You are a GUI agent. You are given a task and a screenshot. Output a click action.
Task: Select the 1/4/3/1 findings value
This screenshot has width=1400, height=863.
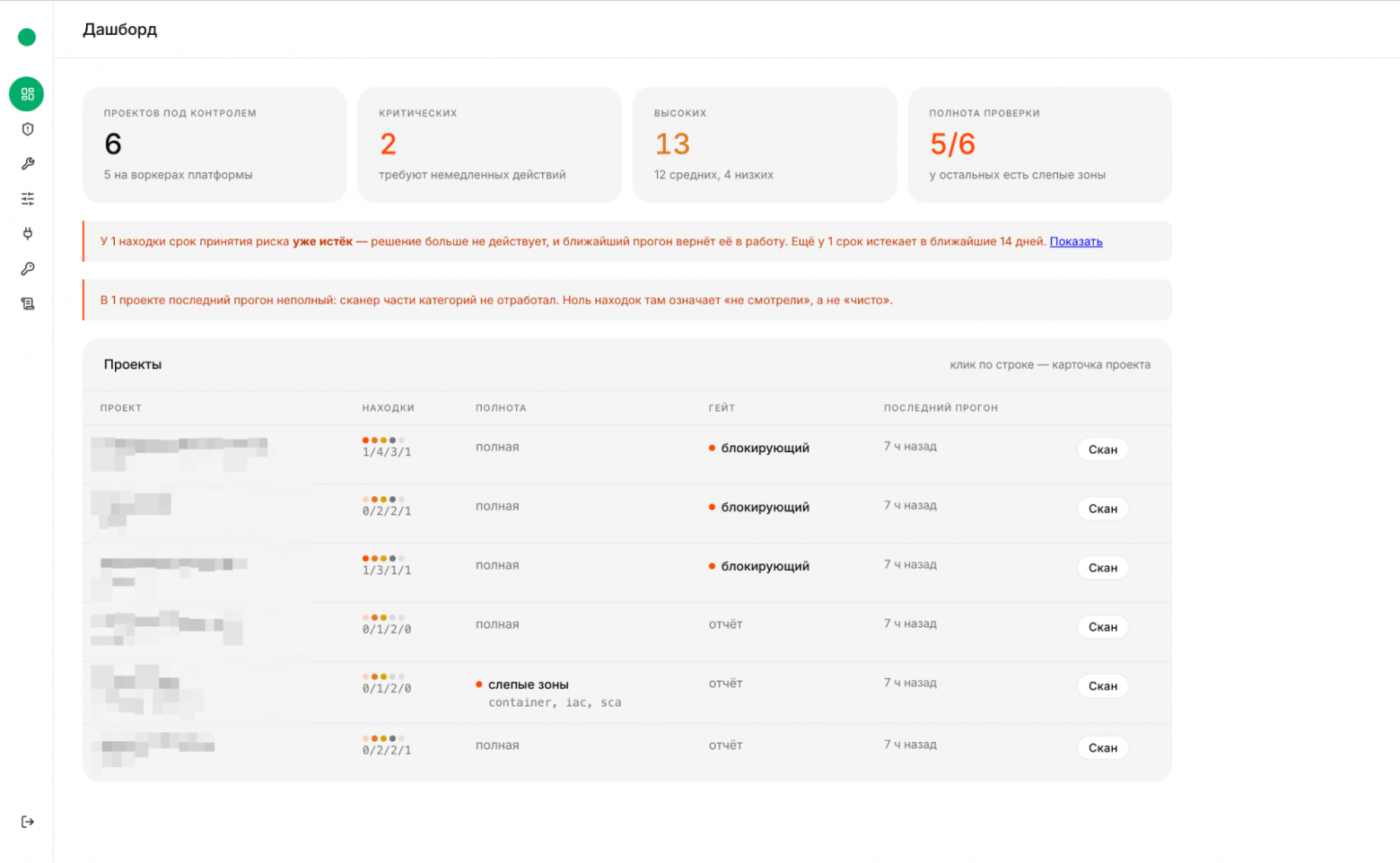tap(387, 452)
